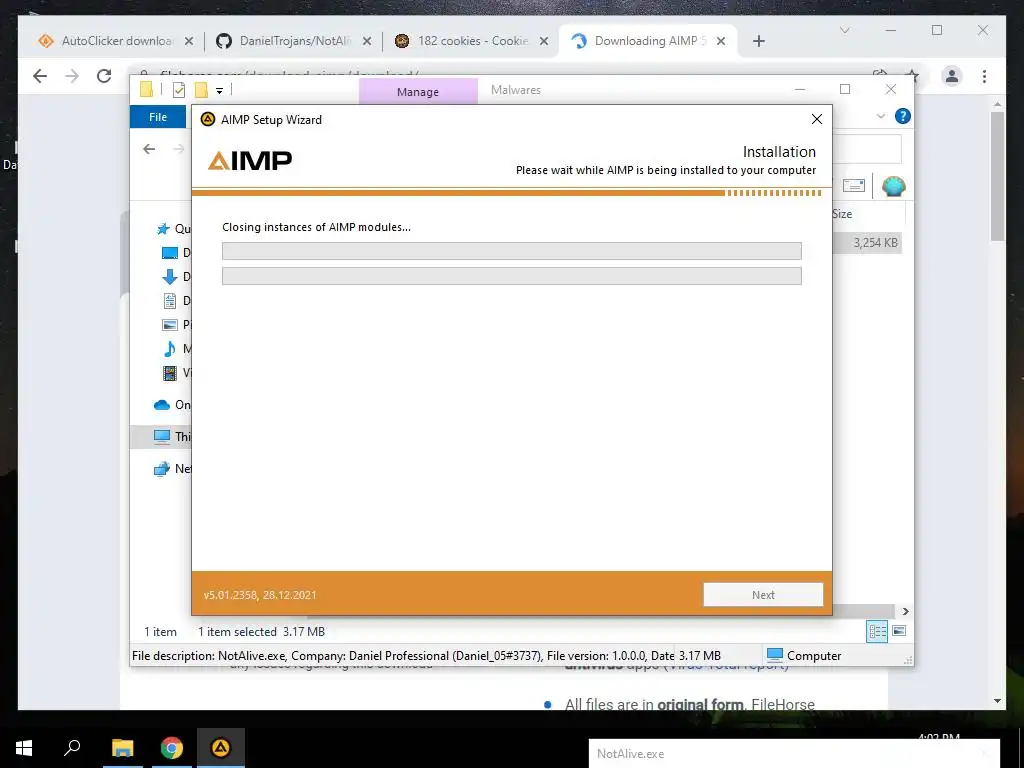Image resolution: width=1024 pixels, height=768 pixels.
Task: Open File Explorer help question mark
Action: [903, 116]
